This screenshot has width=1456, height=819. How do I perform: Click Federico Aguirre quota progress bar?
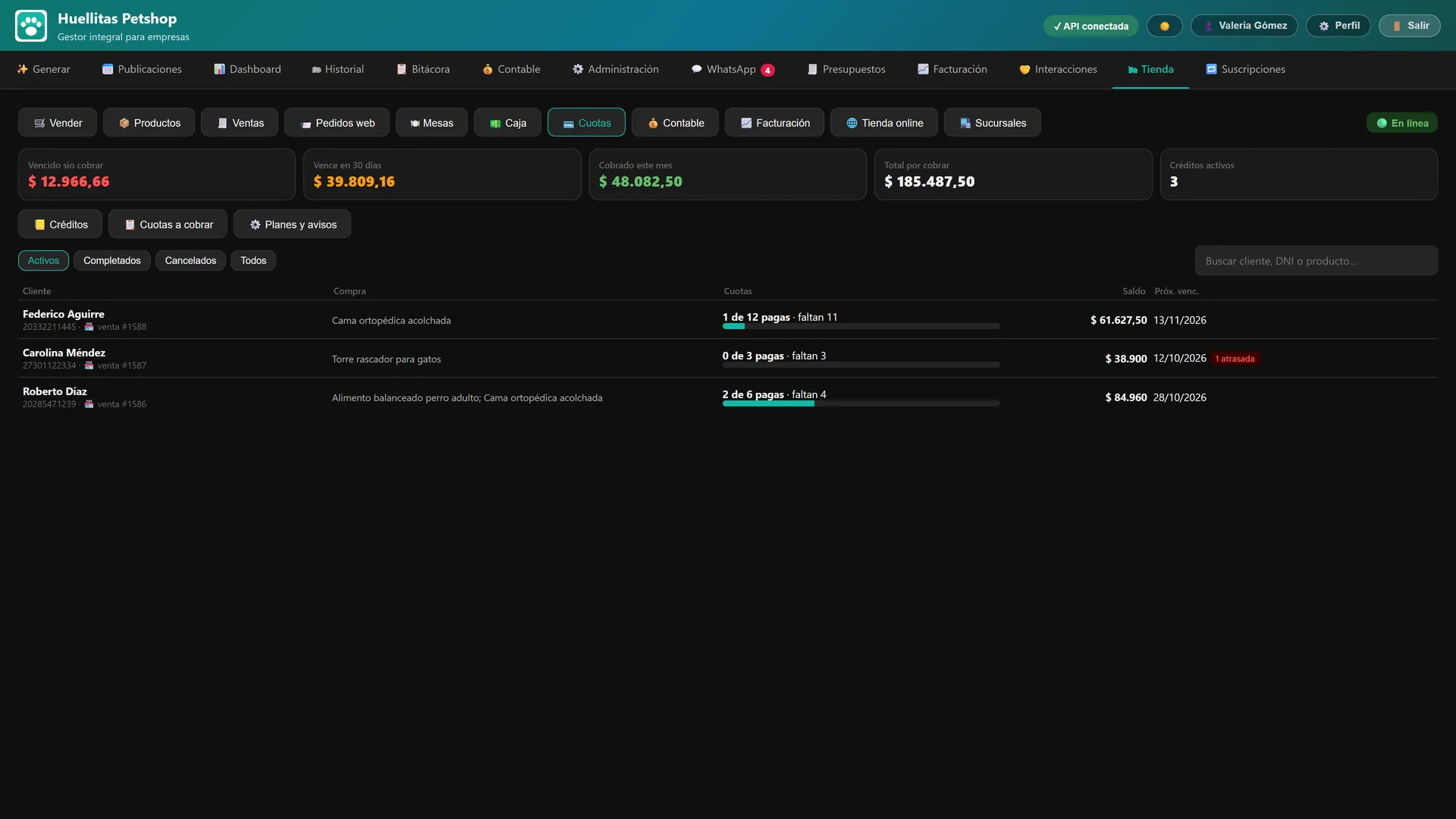pyautogui.click(x=861, y=326)
